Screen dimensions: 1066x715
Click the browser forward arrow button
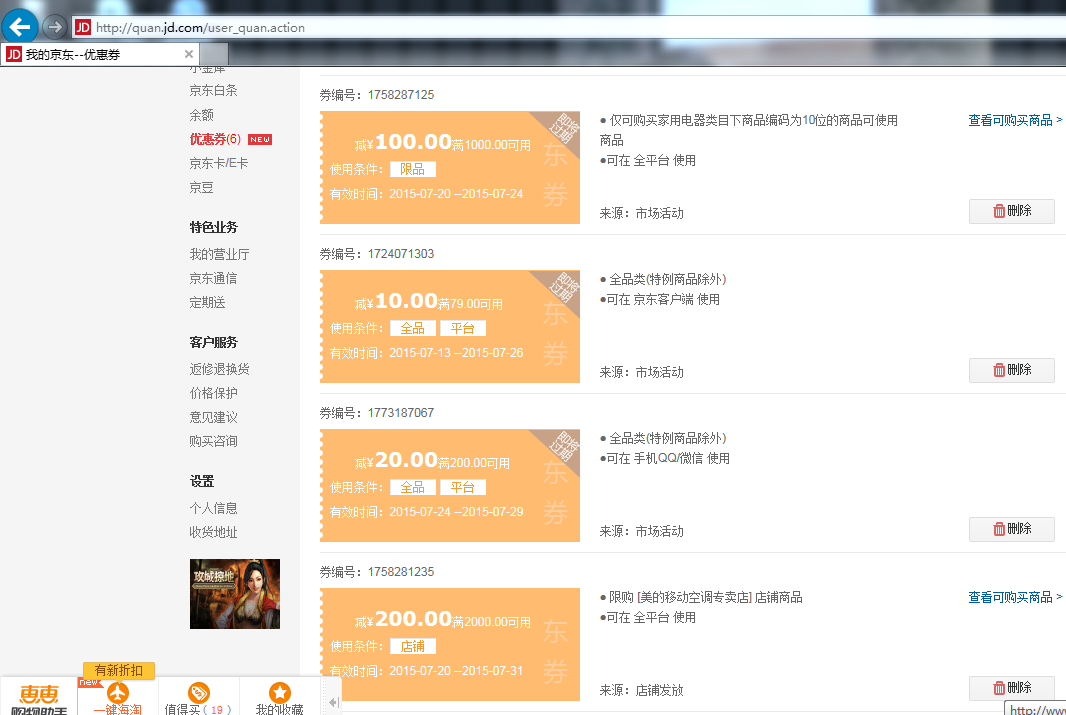[x=55, y=27]
